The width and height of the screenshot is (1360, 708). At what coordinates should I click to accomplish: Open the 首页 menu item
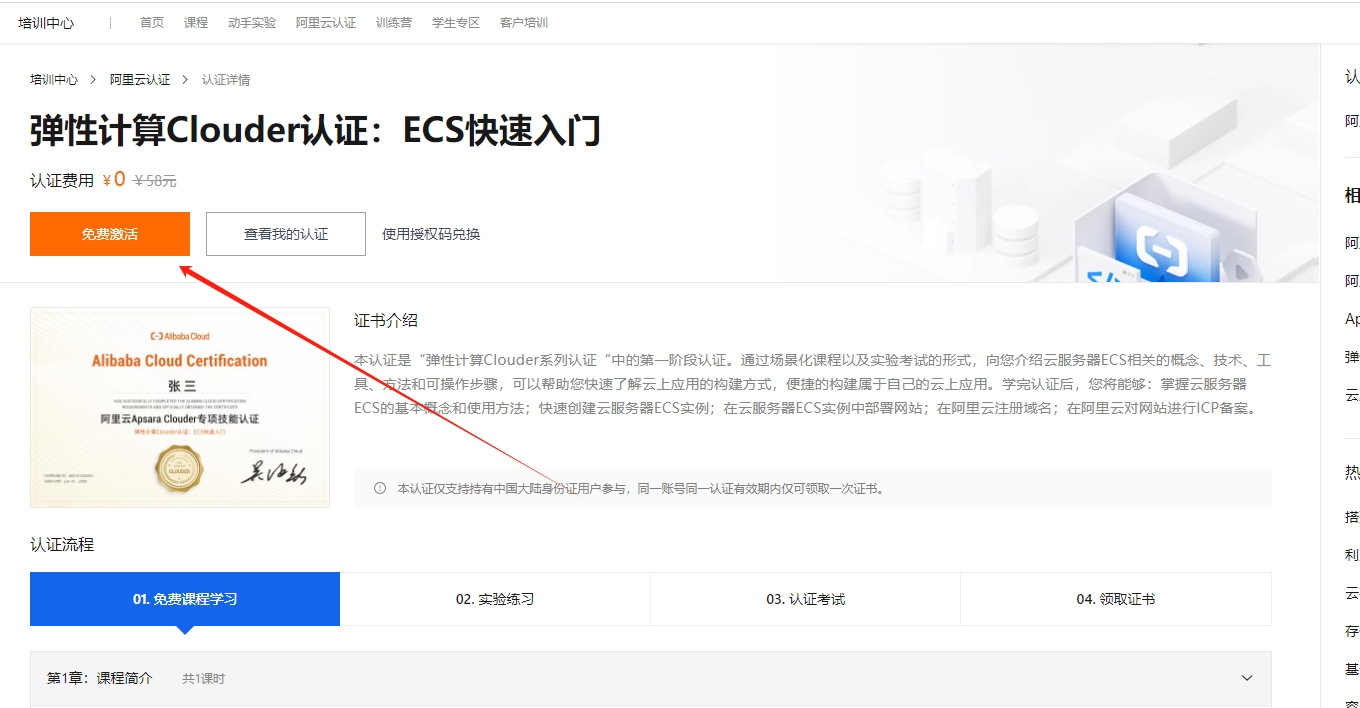pos(151,21)
